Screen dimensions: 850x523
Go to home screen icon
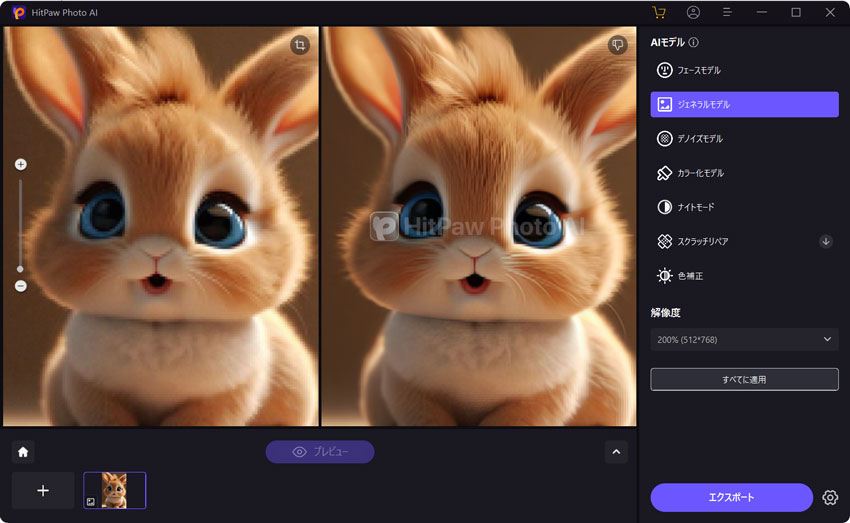(23, 452)
